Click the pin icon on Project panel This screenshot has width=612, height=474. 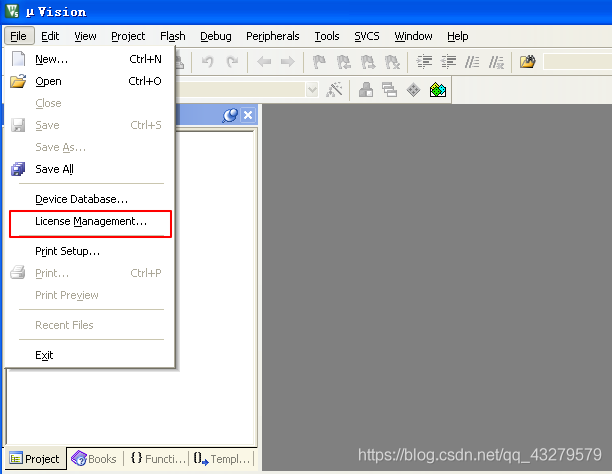click(230, 115)
